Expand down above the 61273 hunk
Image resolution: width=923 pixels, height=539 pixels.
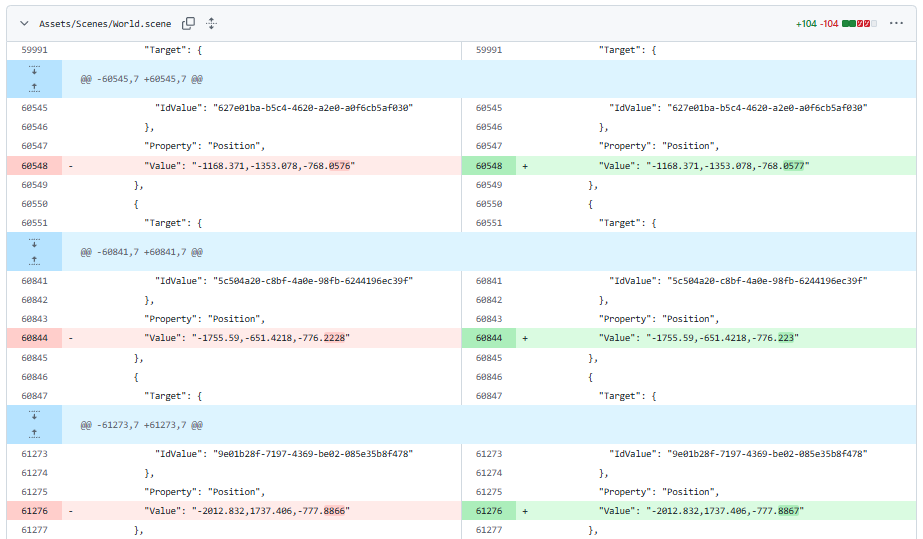[x=34, y=416]
